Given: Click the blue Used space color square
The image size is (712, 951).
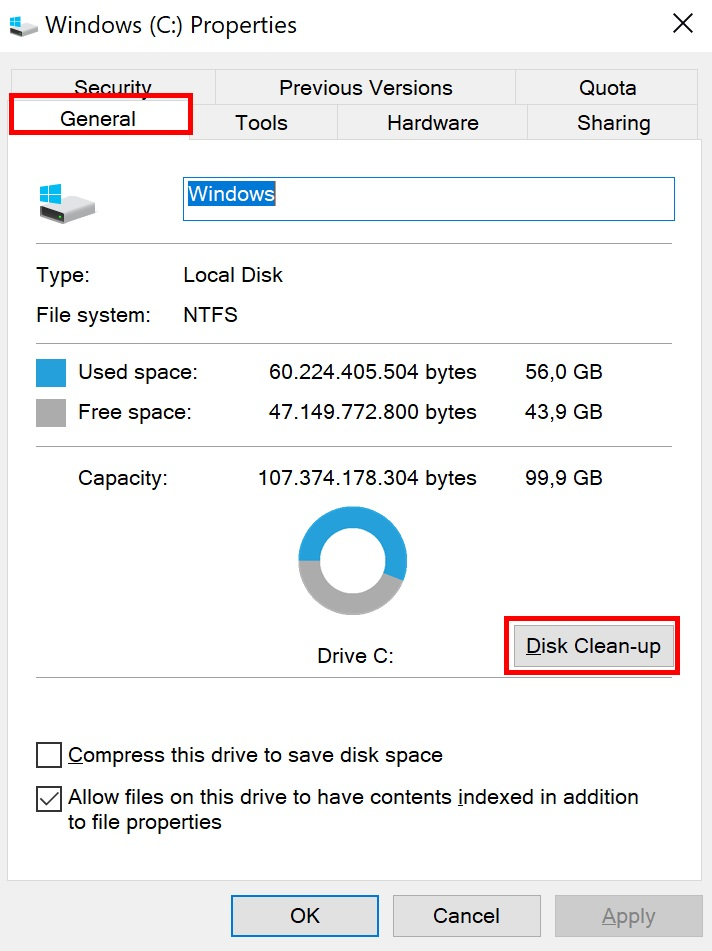Looking at the screenshot, I should coord(51,373).
